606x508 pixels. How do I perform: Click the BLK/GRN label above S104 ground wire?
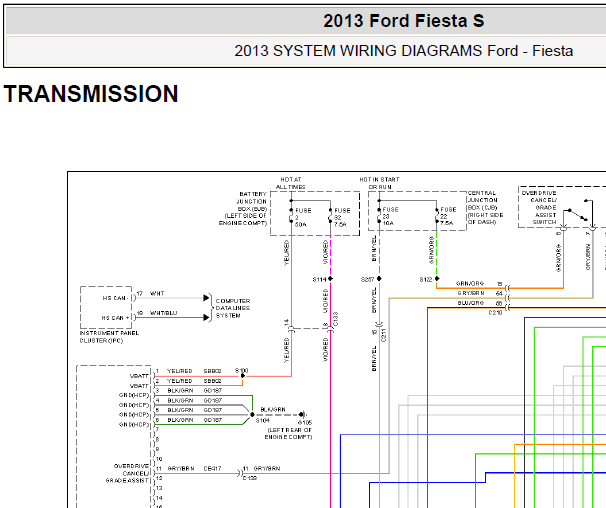[273, 409]
